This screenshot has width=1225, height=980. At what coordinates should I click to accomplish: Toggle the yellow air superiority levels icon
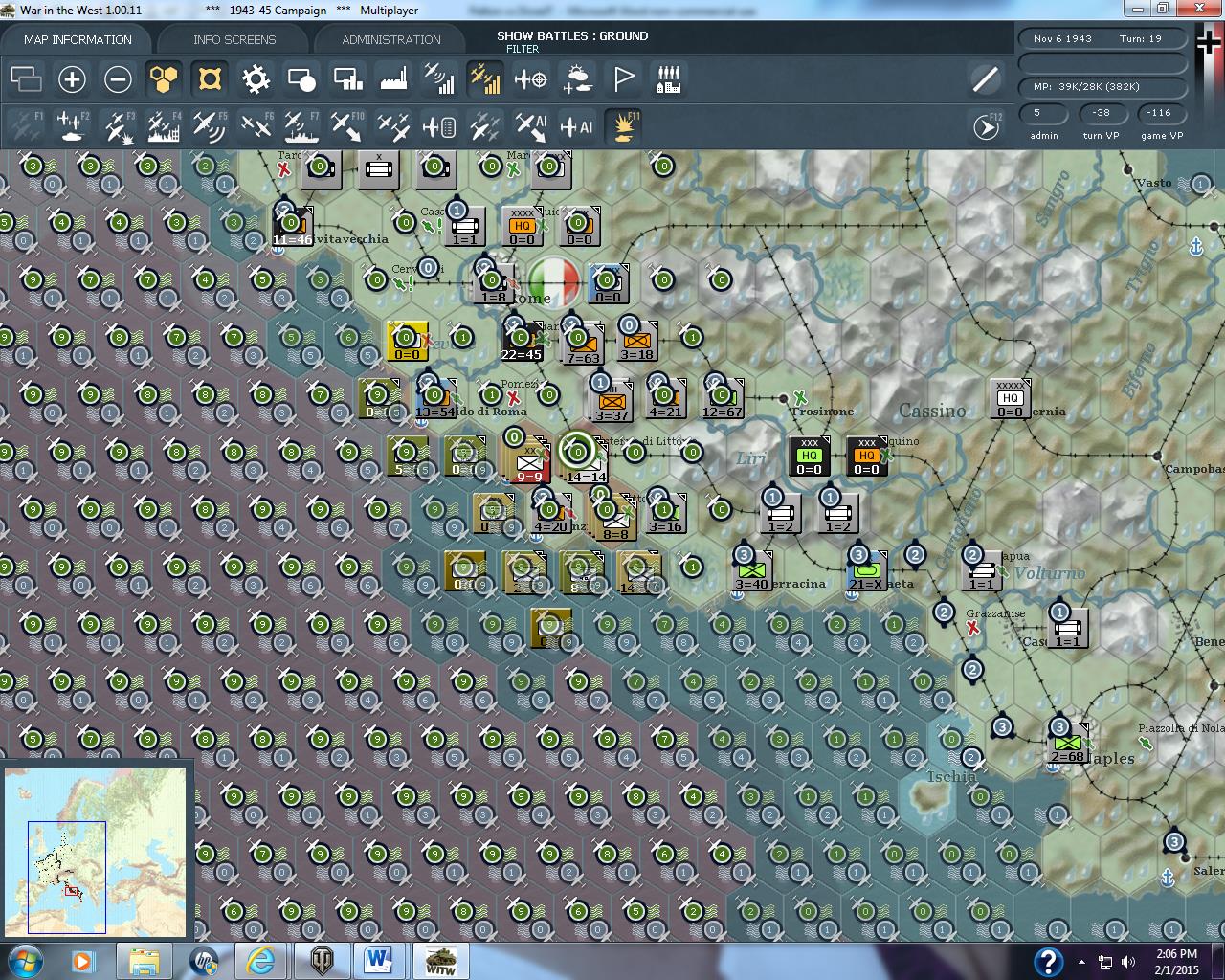[x=485, y=79]
